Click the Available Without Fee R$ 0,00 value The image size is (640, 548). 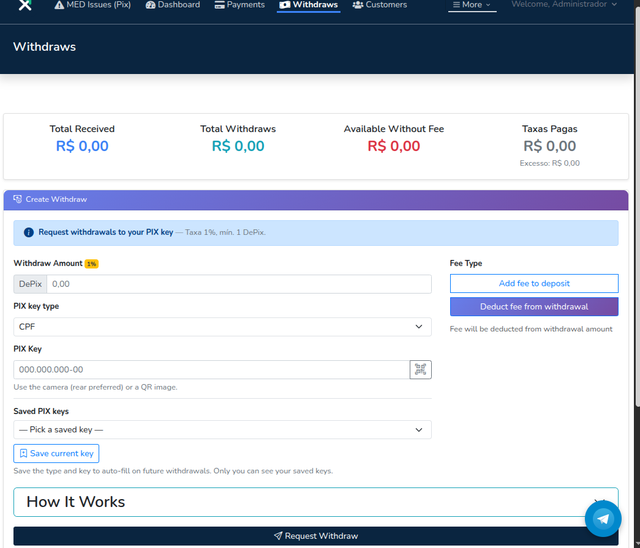[393, 146]
